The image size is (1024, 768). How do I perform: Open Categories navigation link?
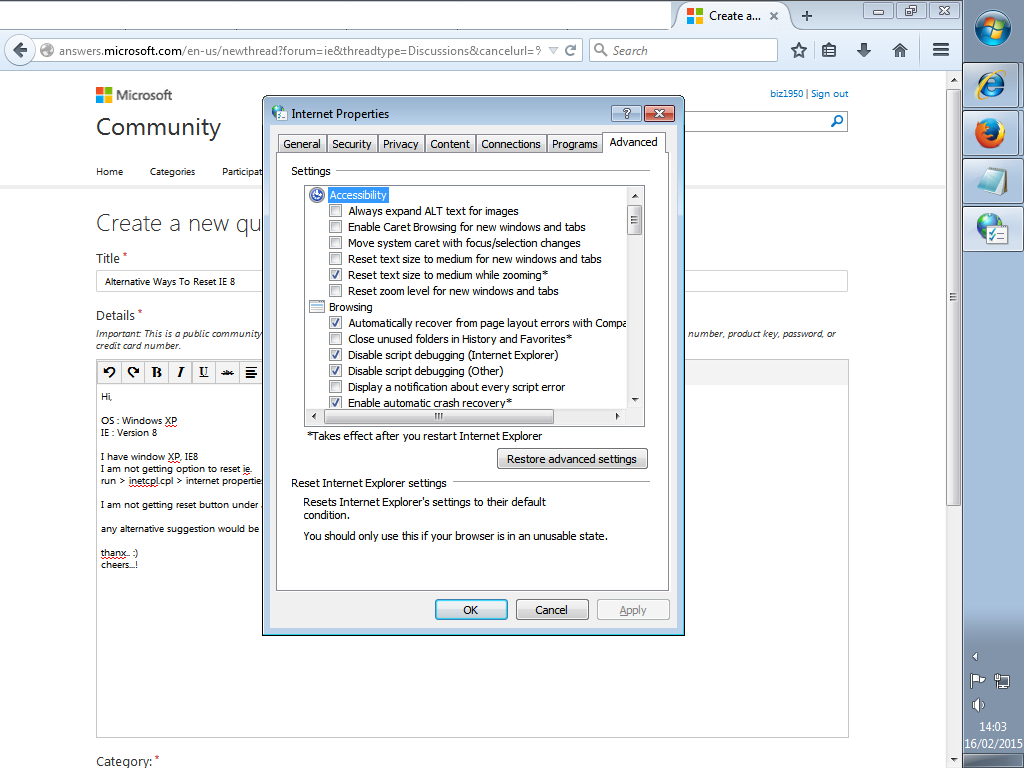172,172
